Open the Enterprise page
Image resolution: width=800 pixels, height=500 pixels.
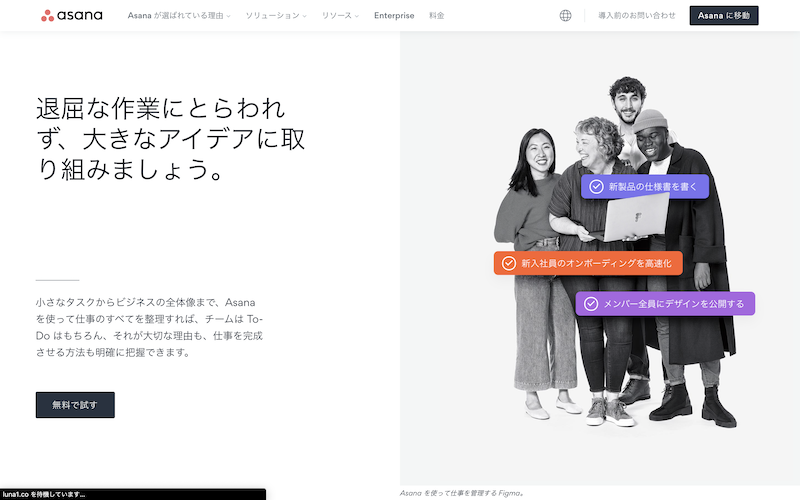pyautogui.click(x=394, y=16)
